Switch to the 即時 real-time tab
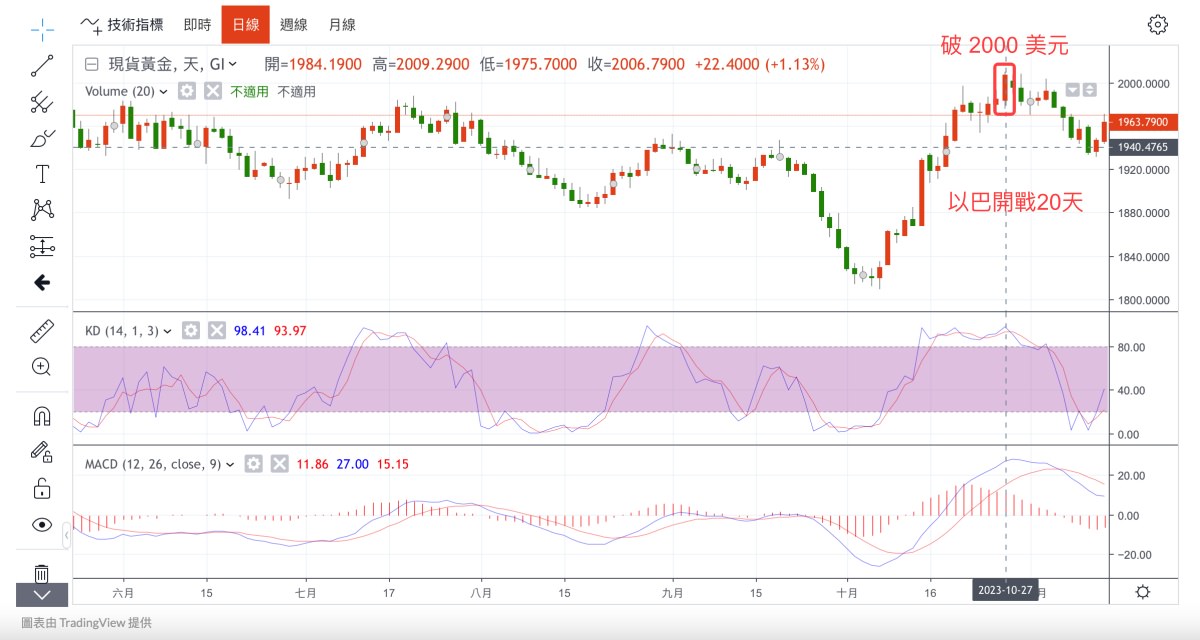Viewport: 1200px width, 640px height. click(197, 24)
